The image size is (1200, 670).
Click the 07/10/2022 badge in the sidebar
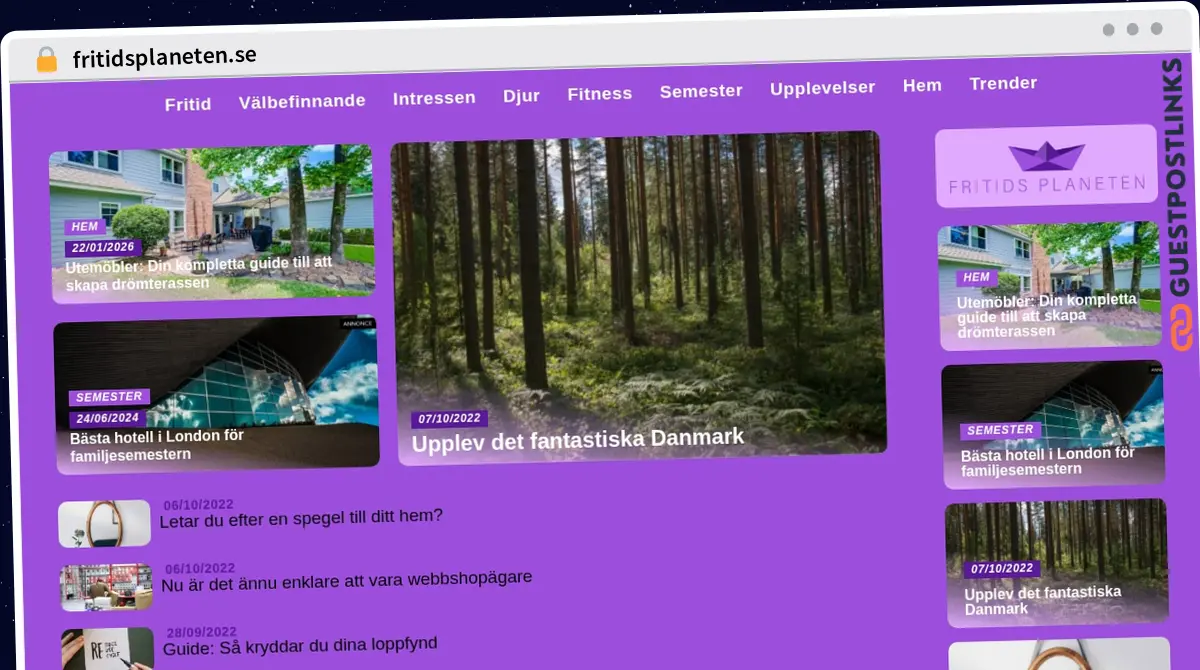(1002, 569)
